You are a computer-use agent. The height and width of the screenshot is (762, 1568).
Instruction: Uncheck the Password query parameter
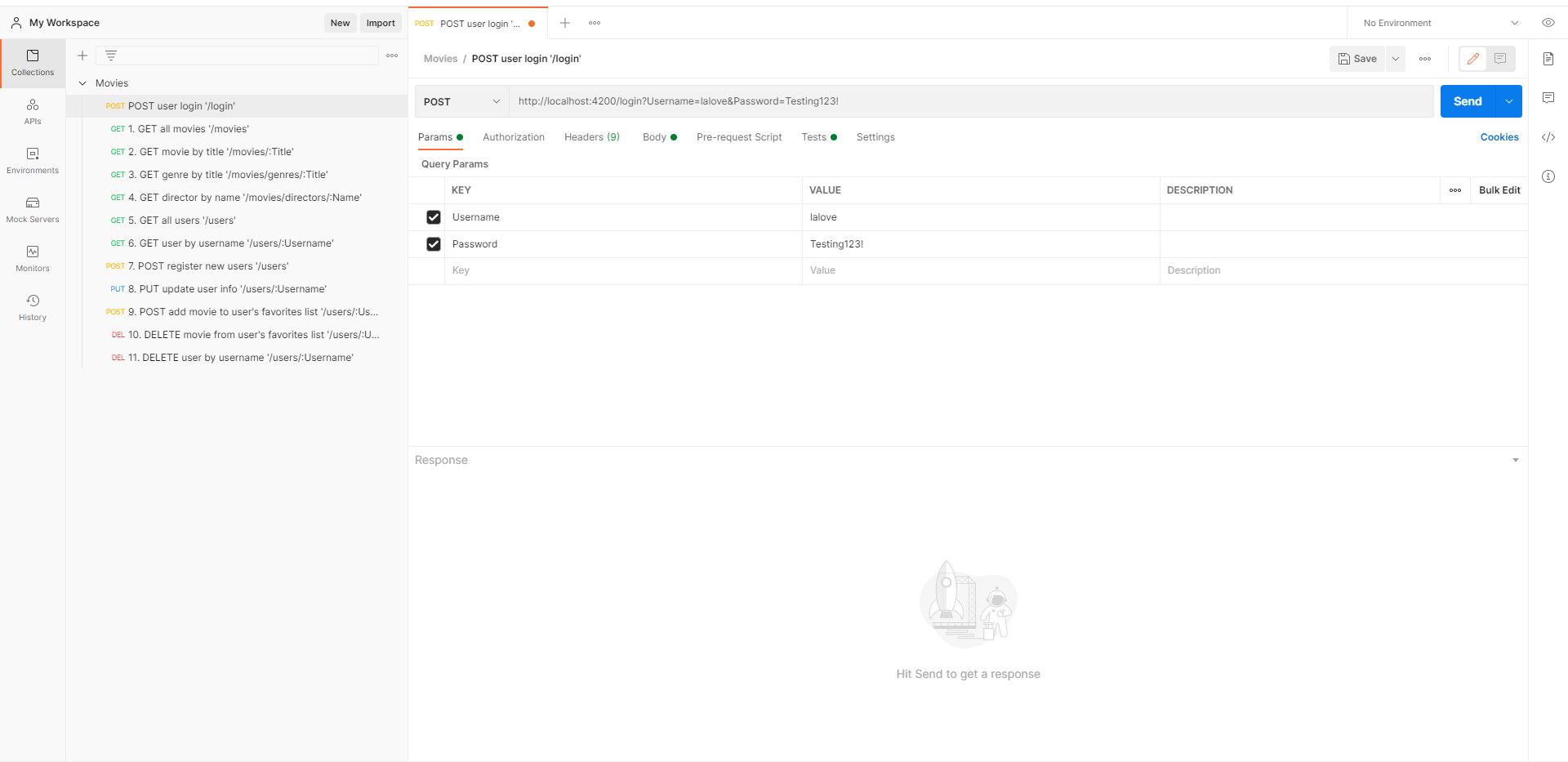coord(433,243)
